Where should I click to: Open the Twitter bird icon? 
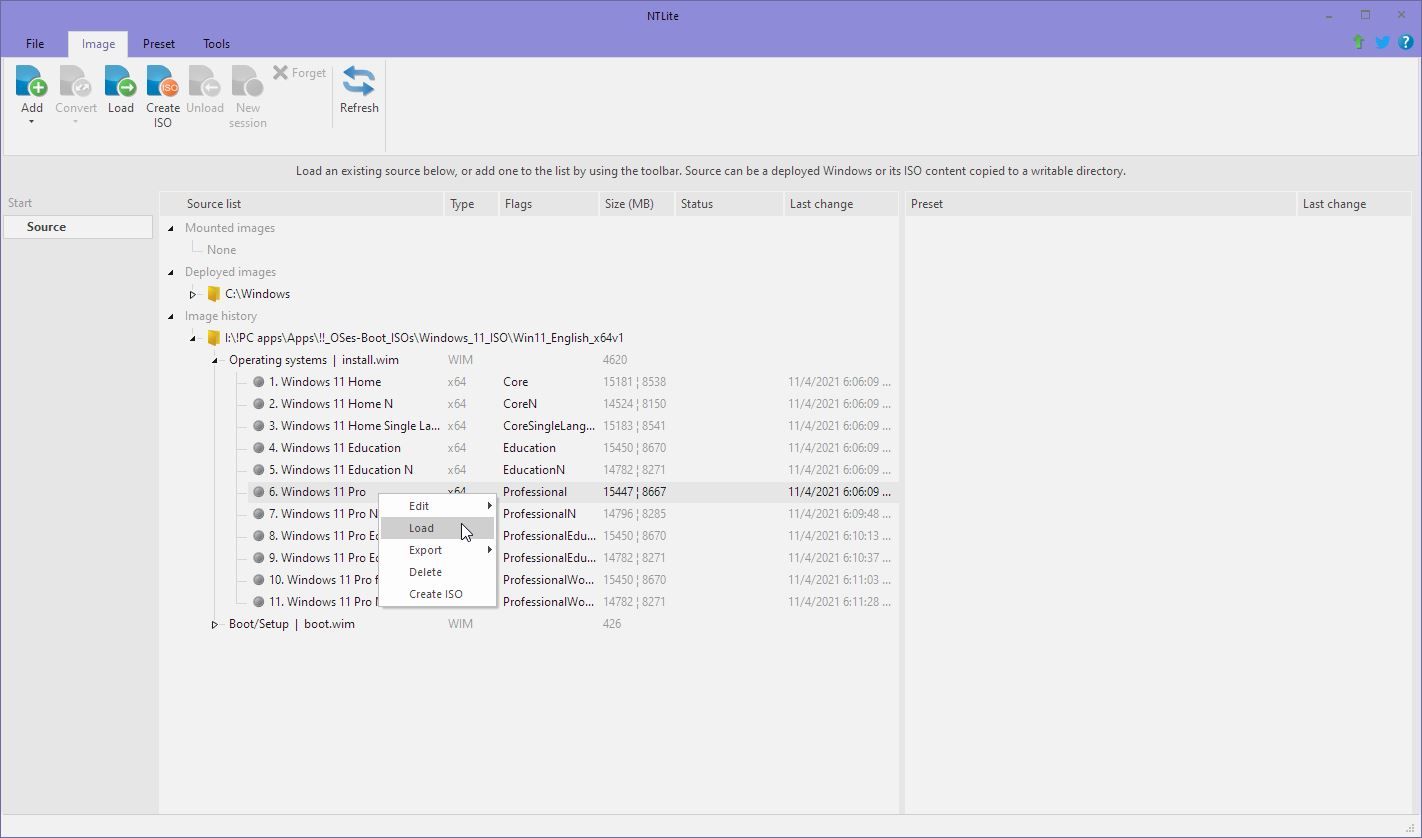(x=1382, y=42)
